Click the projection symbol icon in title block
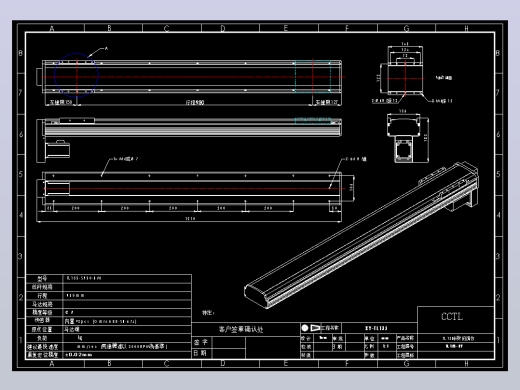Viewport: 520px width, 390px height. (x=311, y=328)
